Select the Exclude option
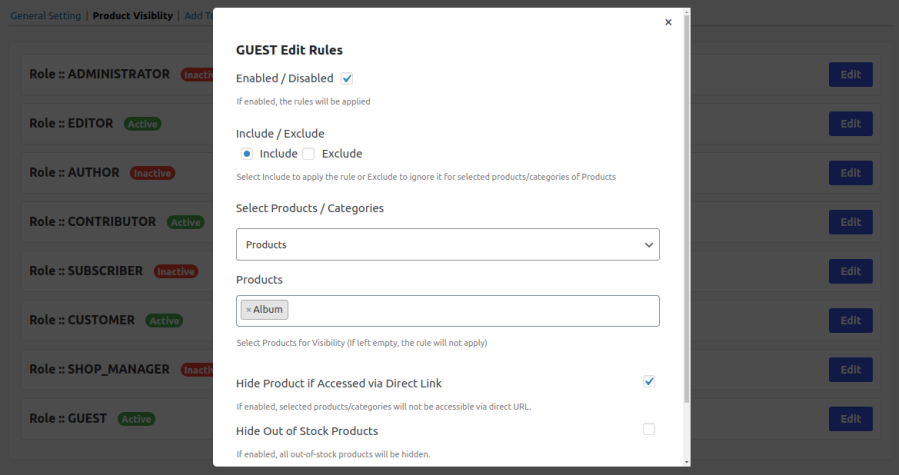 point(309,154)
